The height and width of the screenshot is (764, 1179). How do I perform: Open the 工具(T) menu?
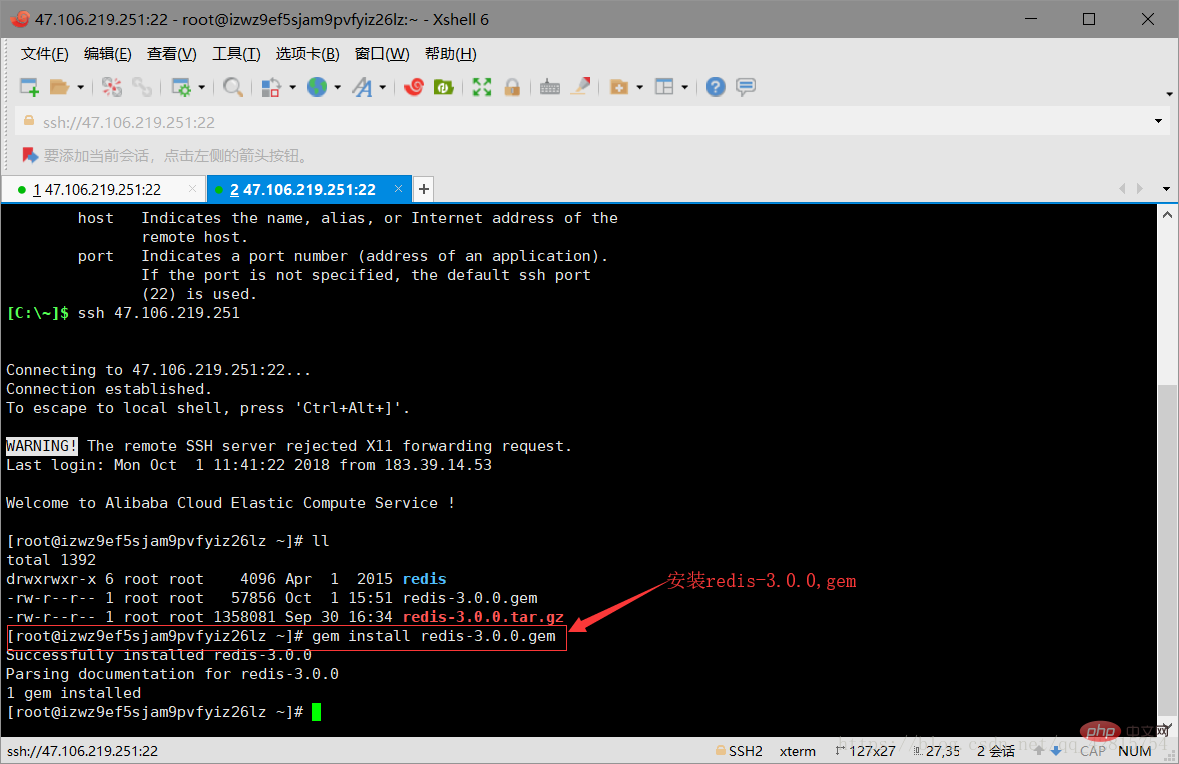[236, 54]
